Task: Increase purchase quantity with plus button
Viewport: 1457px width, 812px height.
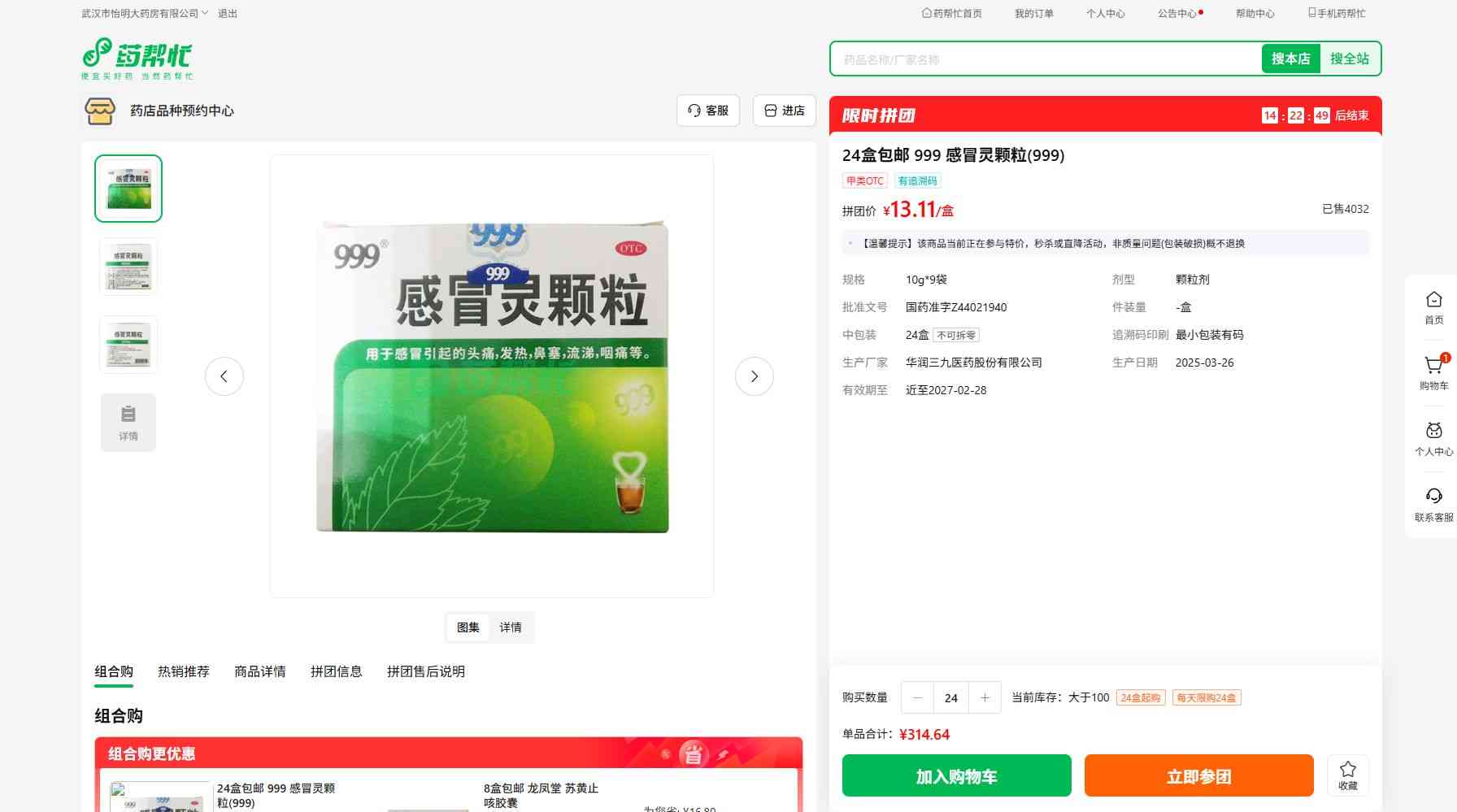Action: pyautogui.click(x=985, y=697)
